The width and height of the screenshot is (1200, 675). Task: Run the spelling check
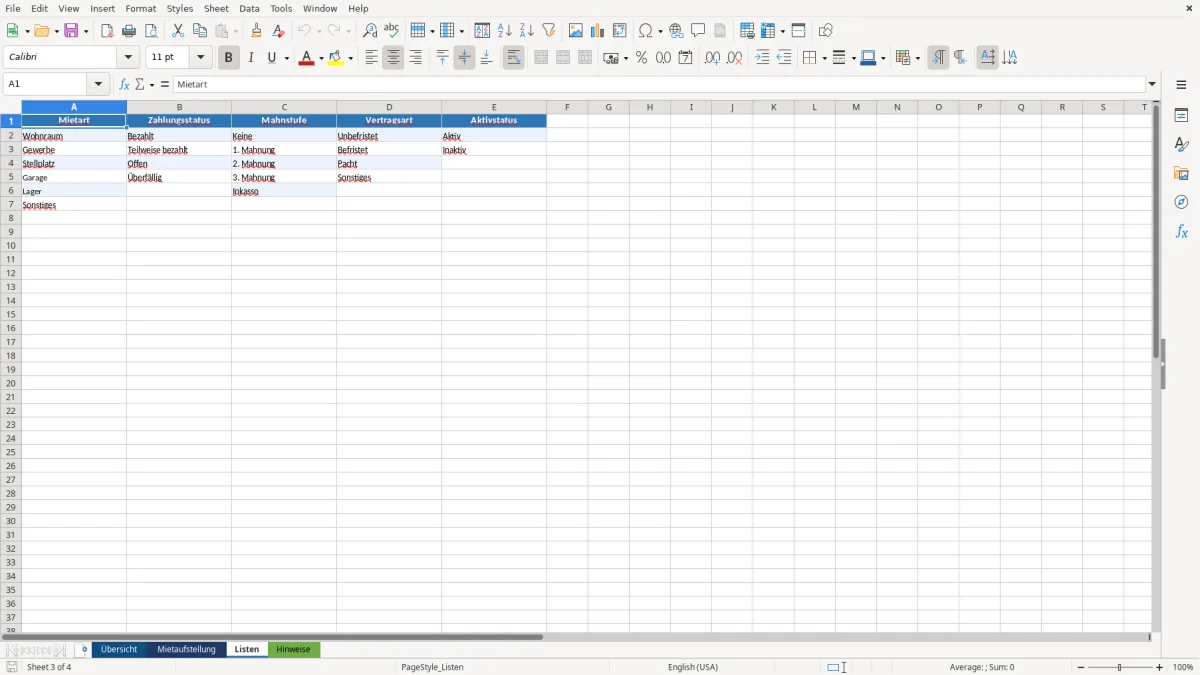(392, 31)
